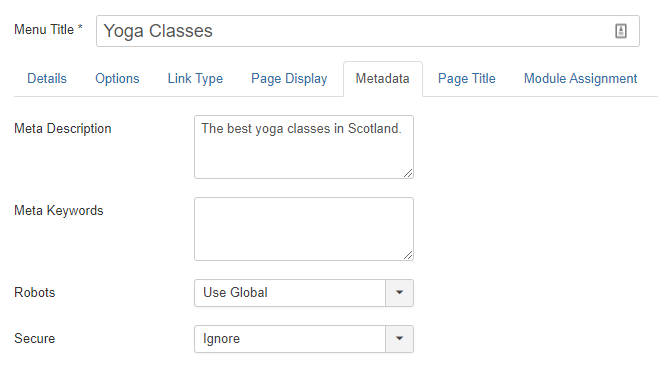
Task: Click the Robots dropdown arrow
Action: [400, 293]
